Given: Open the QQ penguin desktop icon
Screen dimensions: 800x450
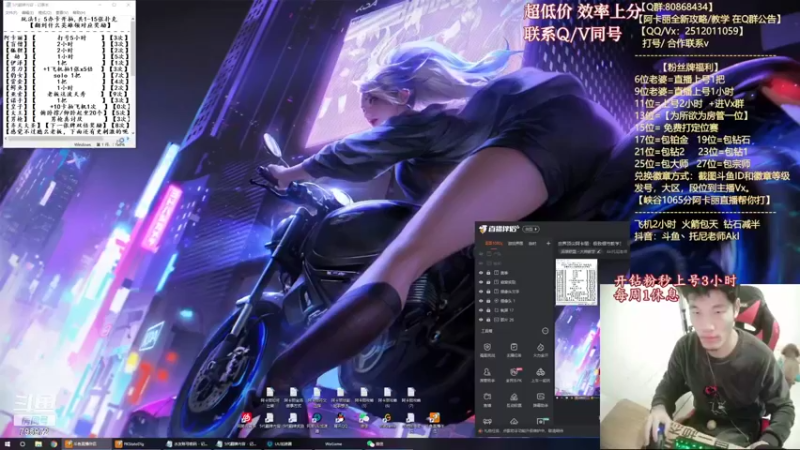Looking at the screenshot, I should coord(340,418).
